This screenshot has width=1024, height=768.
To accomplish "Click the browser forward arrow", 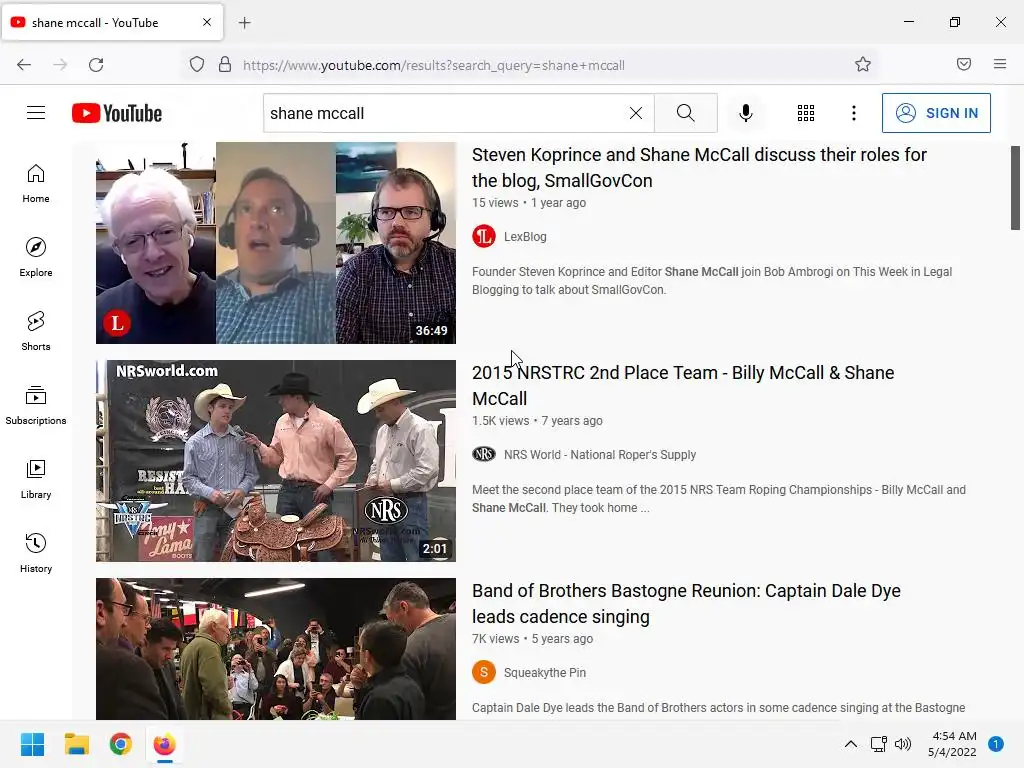I will 60,64.
